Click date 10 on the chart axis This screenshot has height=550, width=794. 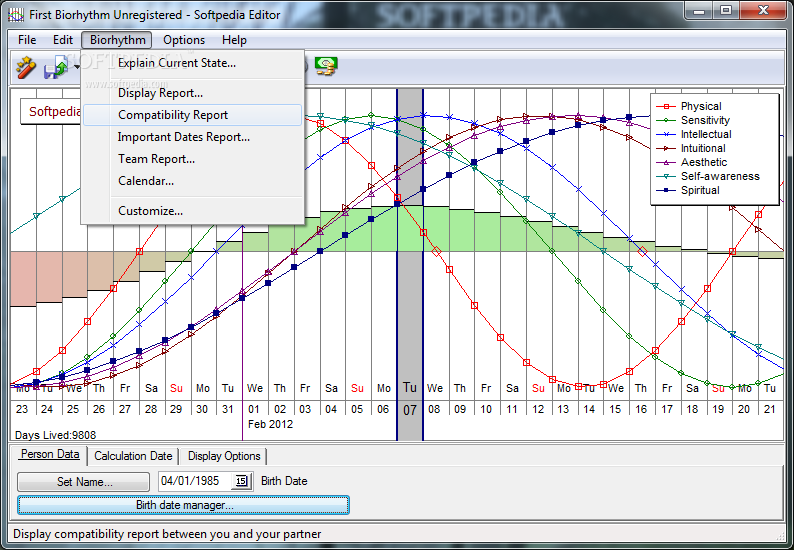486,409
